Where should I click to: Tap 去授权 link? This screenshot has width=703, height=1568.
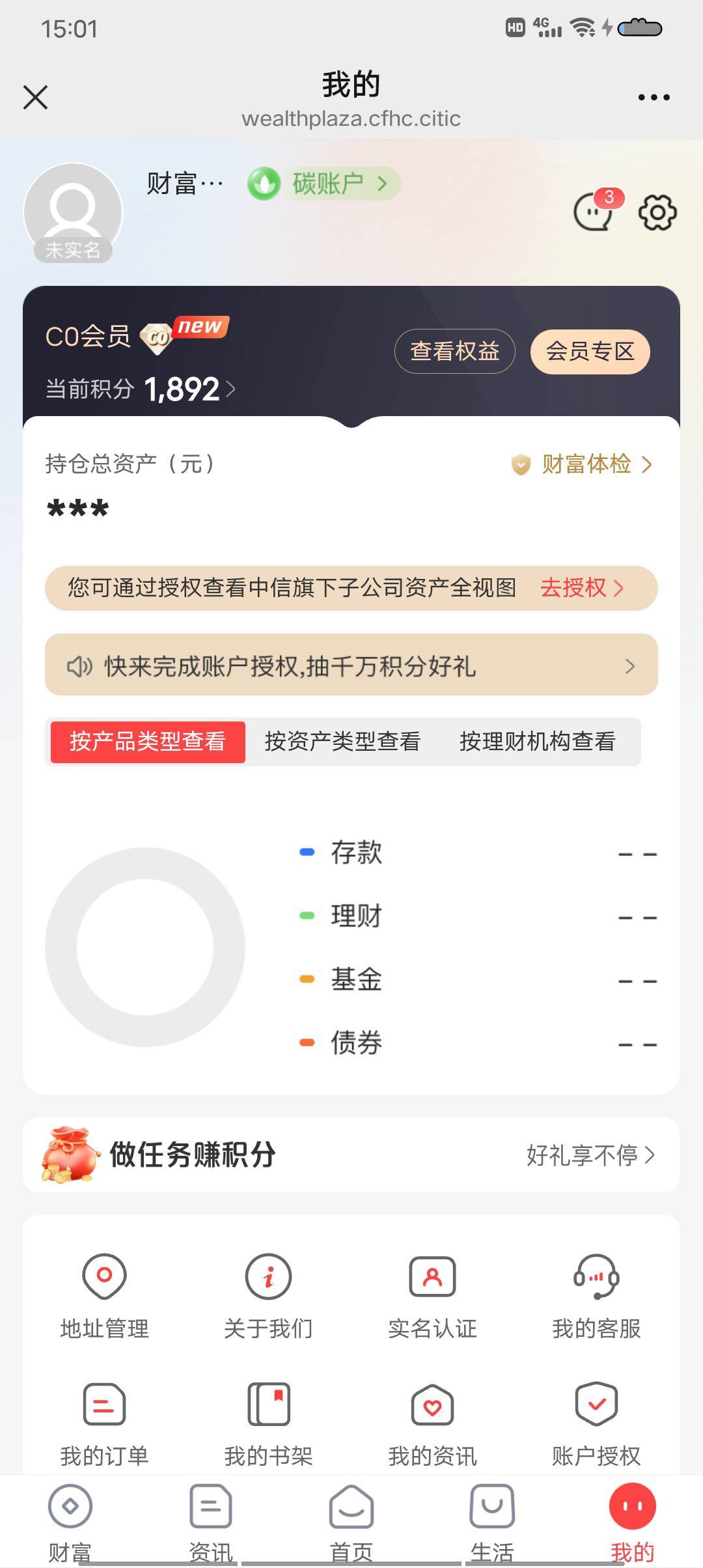pyautogui.click(x=581, y=588)
